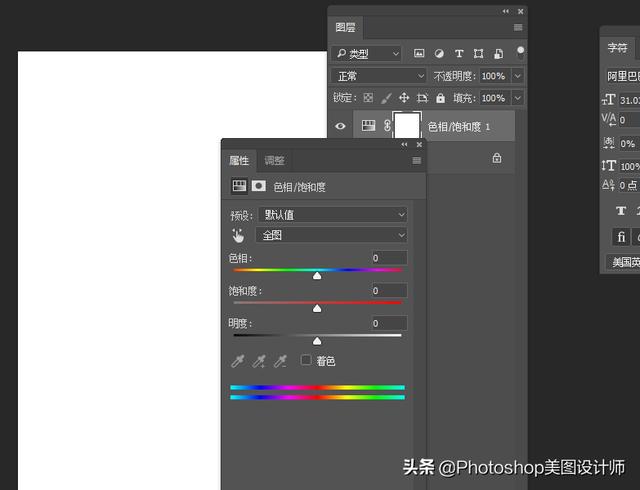Open the 全图 channel range dropdown

pyautogui.click(x=332, y=235)
